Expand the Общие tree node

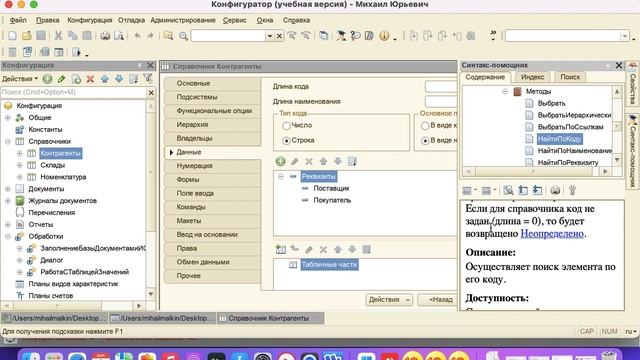(x=8, y=118)
